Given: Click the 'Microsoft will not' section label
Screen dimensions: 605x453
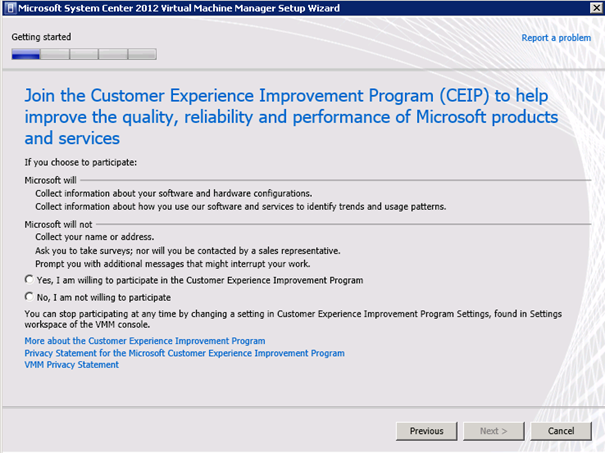Looking at the screenshot, I should tap(58, 225).
